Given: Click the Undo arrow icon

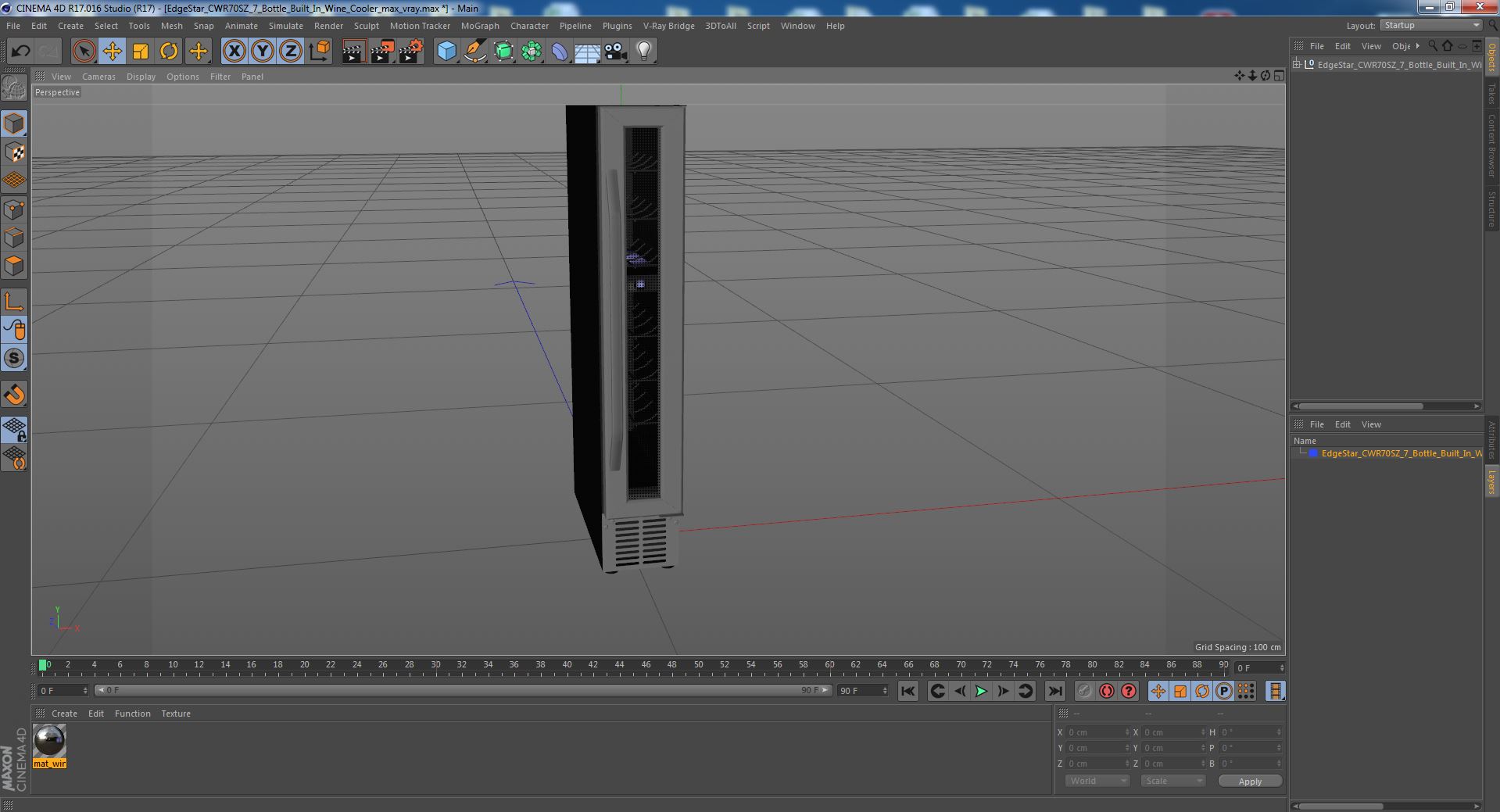Looking at the screenshot, I should (20, 52).
